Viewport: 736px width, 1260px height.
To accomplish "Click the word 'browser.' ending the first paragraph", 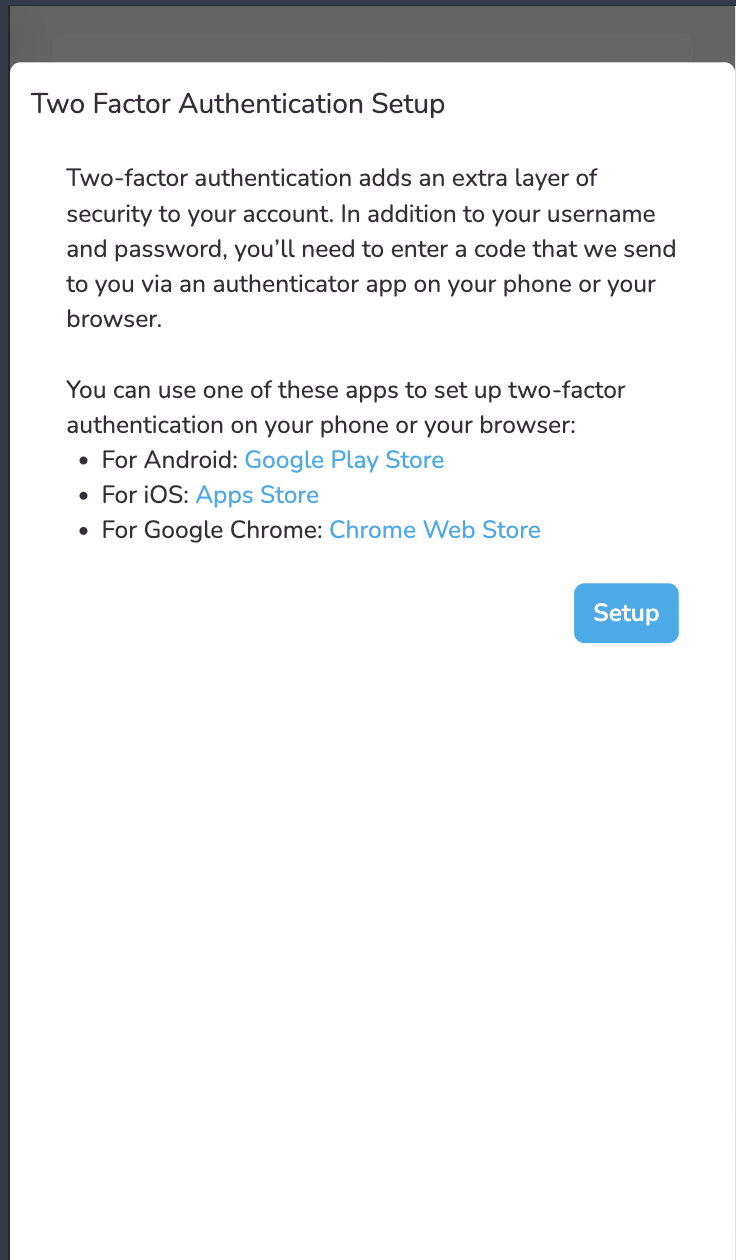I will [x=114, y=319].
